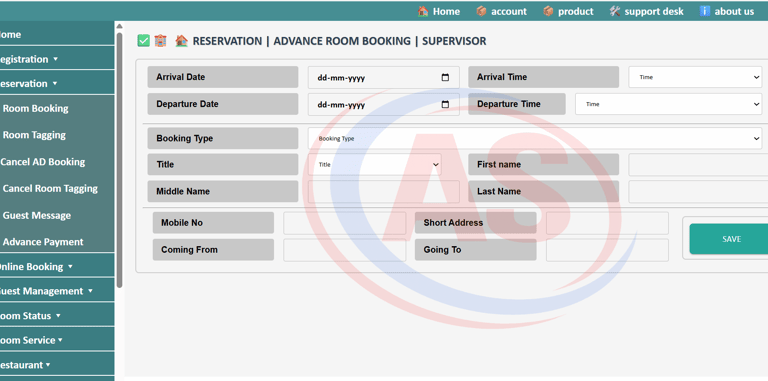768x381 pixels.
Task: Select Home in the sidebar
Action: 57,34
